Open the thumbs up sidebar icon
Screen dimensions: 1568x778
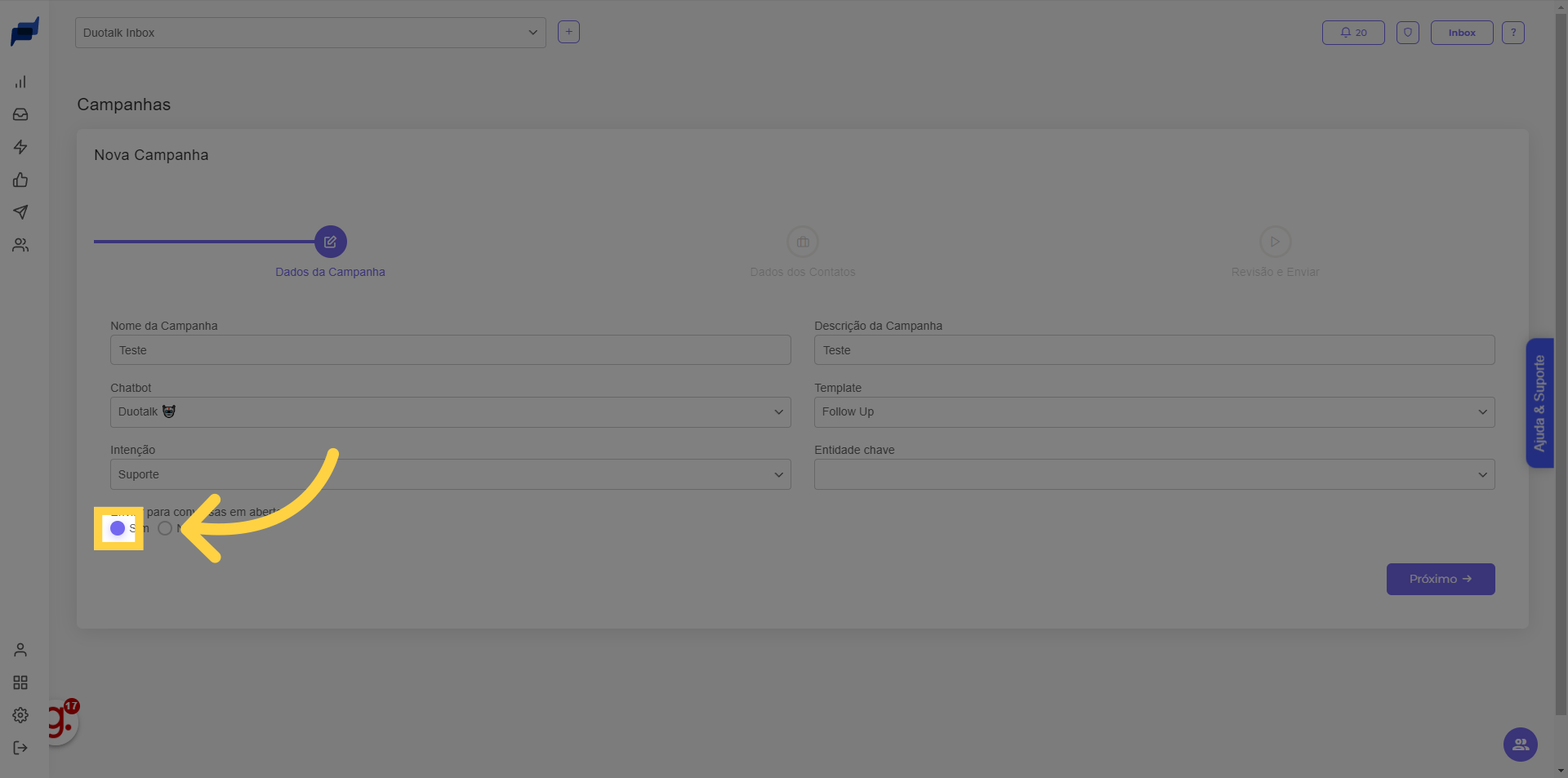point(20,180)
